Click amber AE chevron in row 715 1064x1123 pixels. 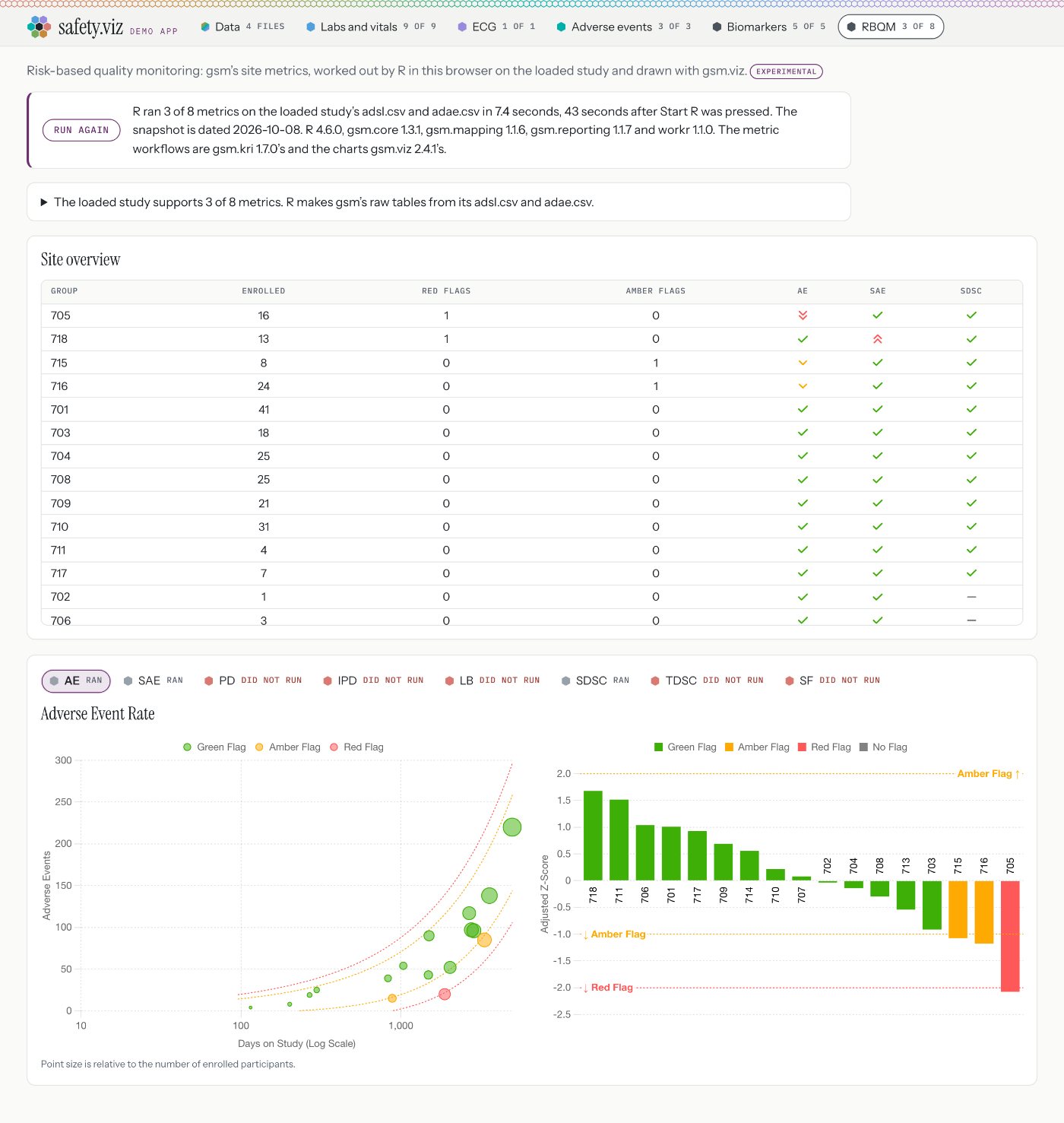pyautogui.click(x=803, y=363)
